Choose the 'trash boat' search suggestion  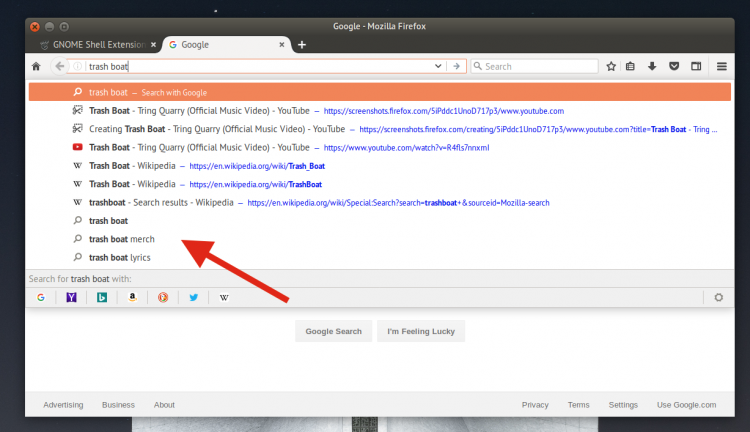pyautogui.click(x=380, y=221)
